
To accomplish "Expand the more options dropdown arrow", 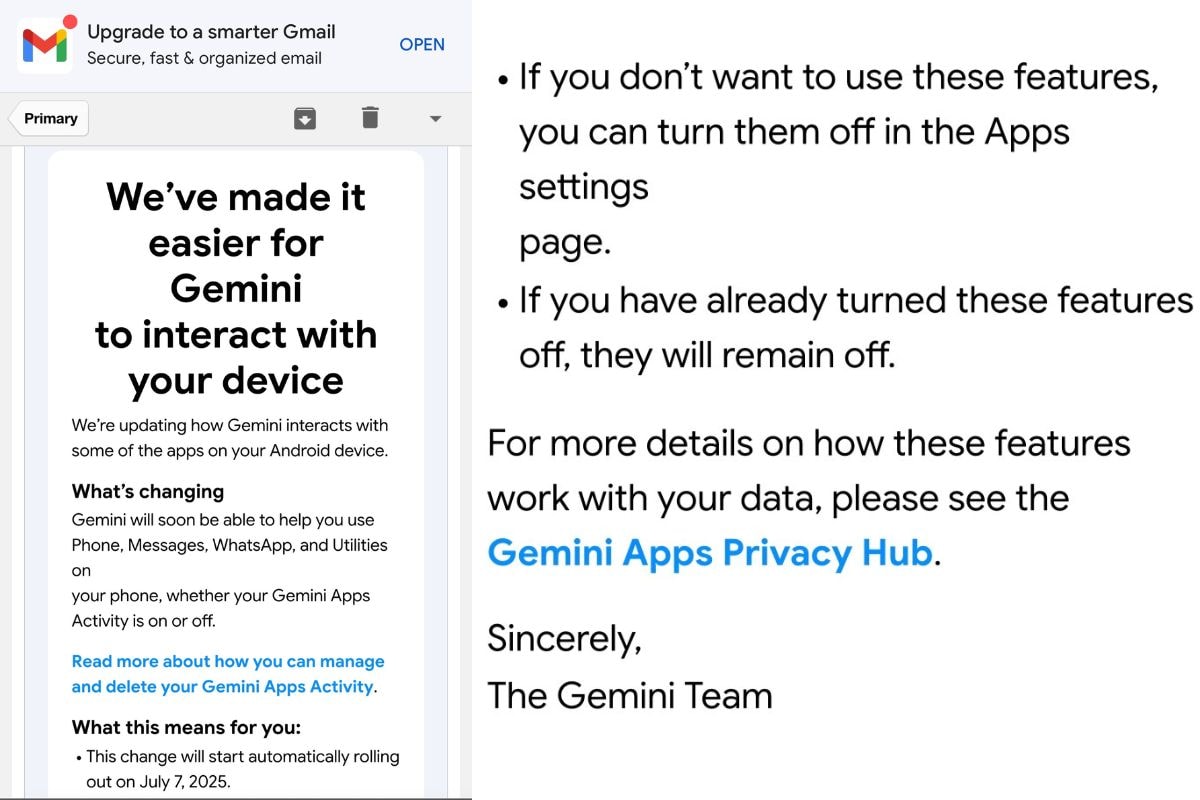I will click(x=435, y=118).
